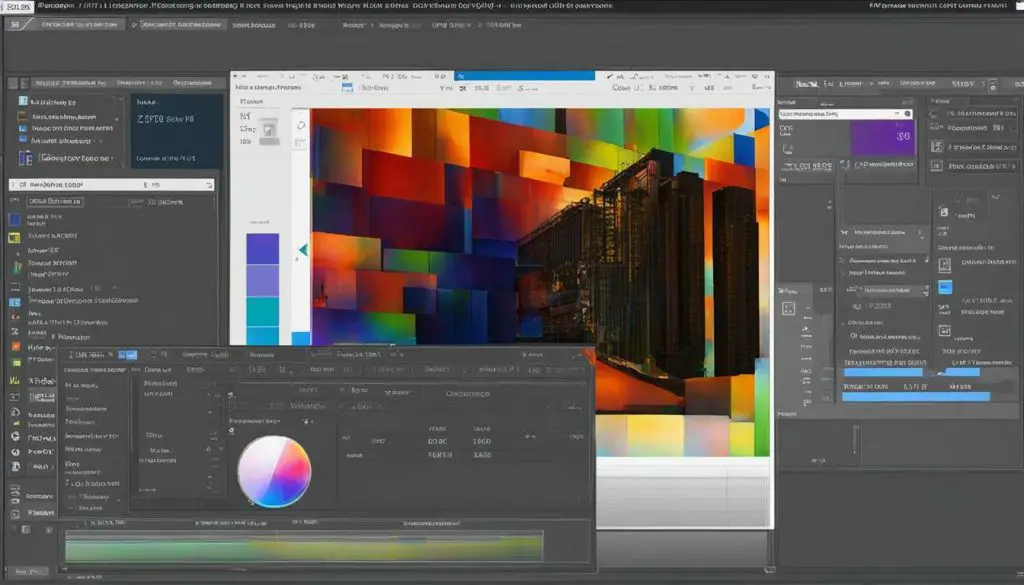This screenshot has width=1024, height=585.
Task: Click the teal left-pointing arrow beside the canvas
Action: pyautogui.click(x=303, y=249)
